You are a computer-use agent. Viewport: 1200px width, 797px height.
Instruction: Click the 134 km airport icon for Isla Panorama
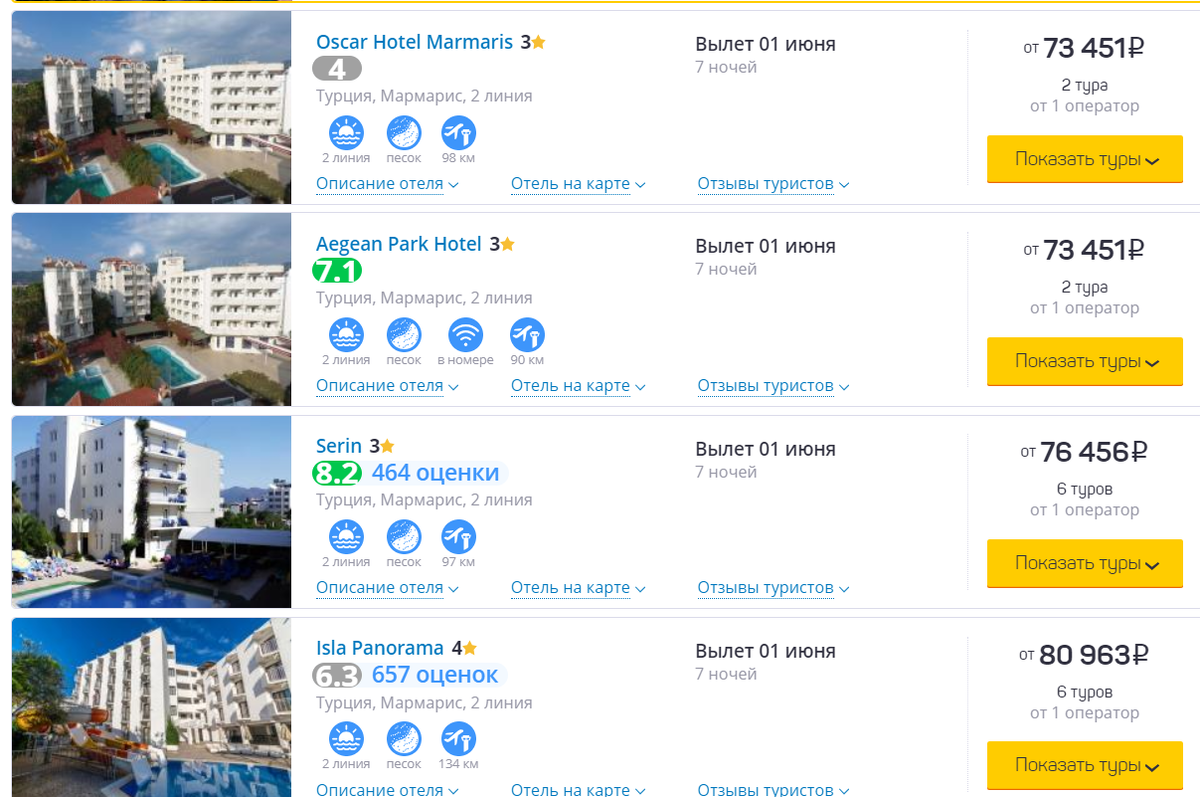[459, 739]
